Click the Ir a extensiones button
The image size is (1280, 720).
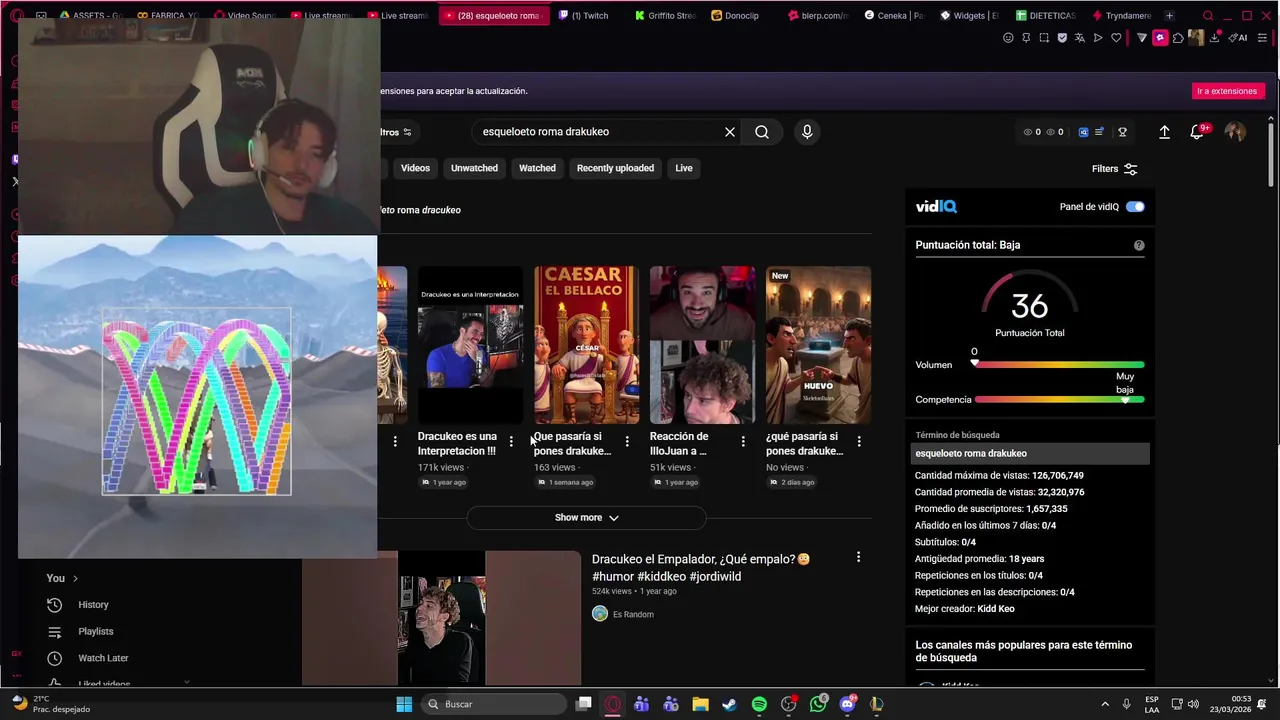point(1227,91)
